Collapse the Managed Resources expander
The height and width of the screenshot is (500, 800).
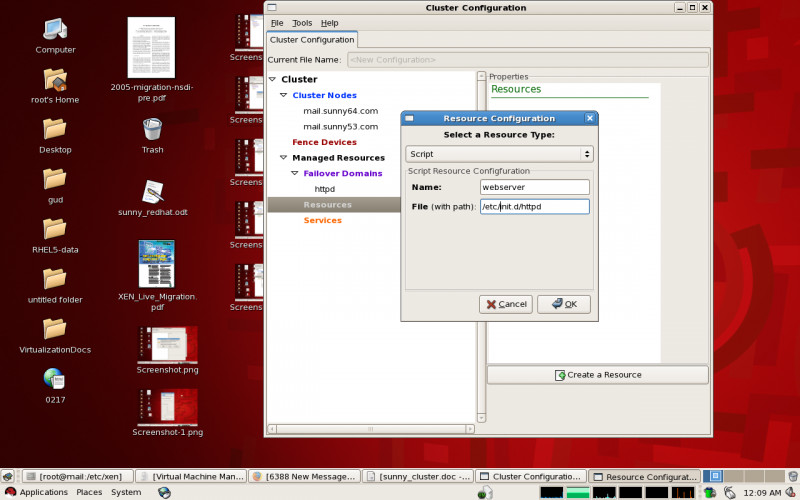pos(284,158)
